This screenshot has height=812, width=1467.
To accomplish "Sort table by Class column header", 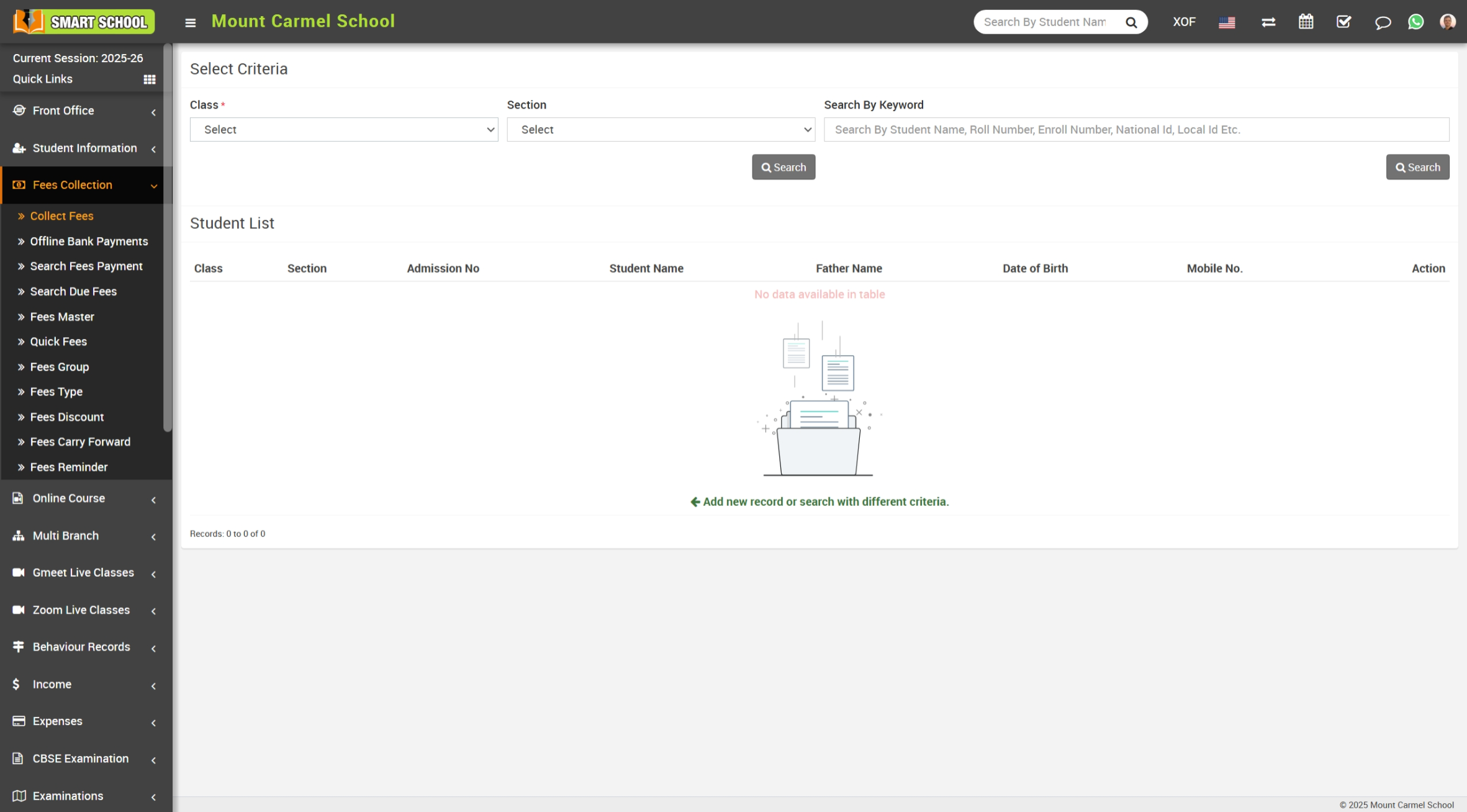I will click(x=208, y=268).
